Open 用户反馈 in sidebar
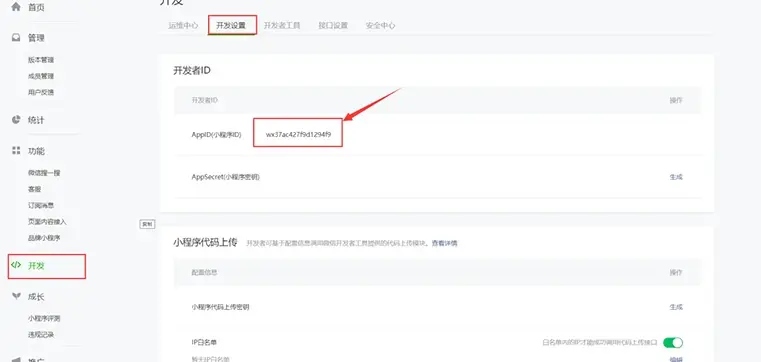This screenshot has width=761, height=362. [41, 92]
